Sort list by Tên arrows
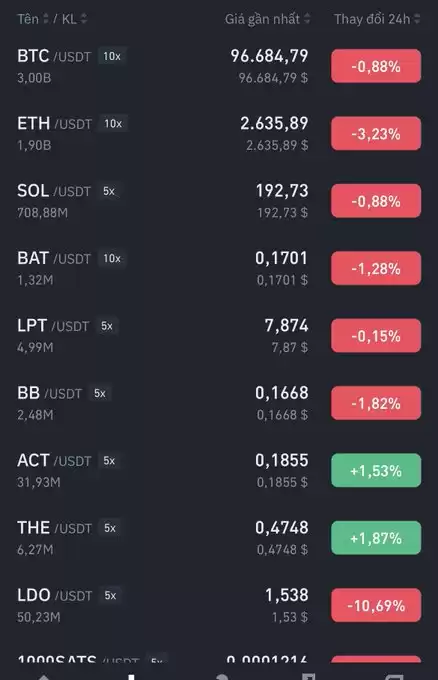 tap(46, 19)
